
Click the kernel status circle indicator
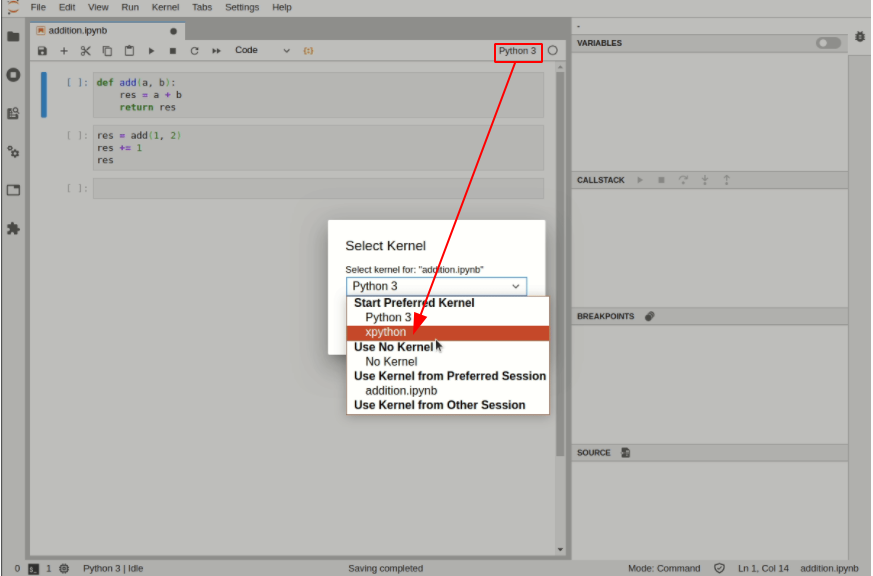click(552, 51)
